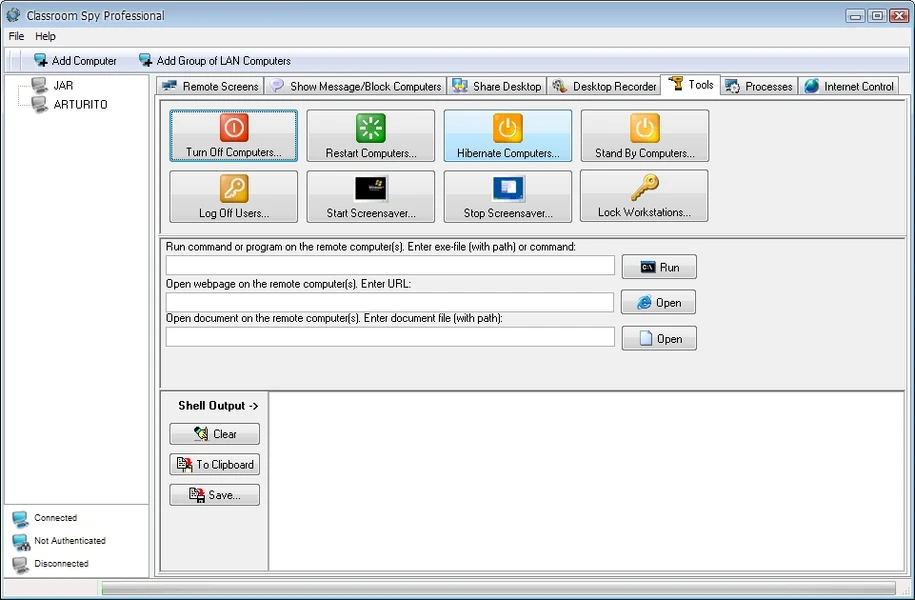
Task: Select the Tools tab
Action: [691, 85]
